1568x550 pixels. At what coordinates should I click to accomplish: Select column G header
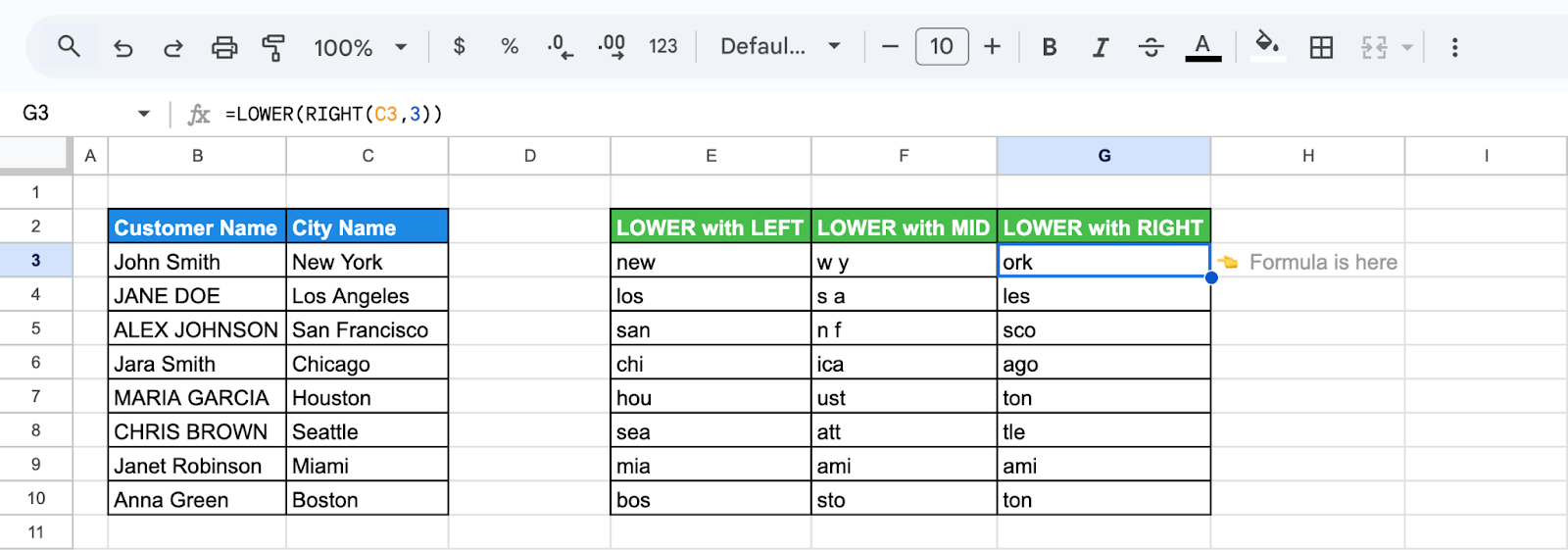tap(1103, 155)
